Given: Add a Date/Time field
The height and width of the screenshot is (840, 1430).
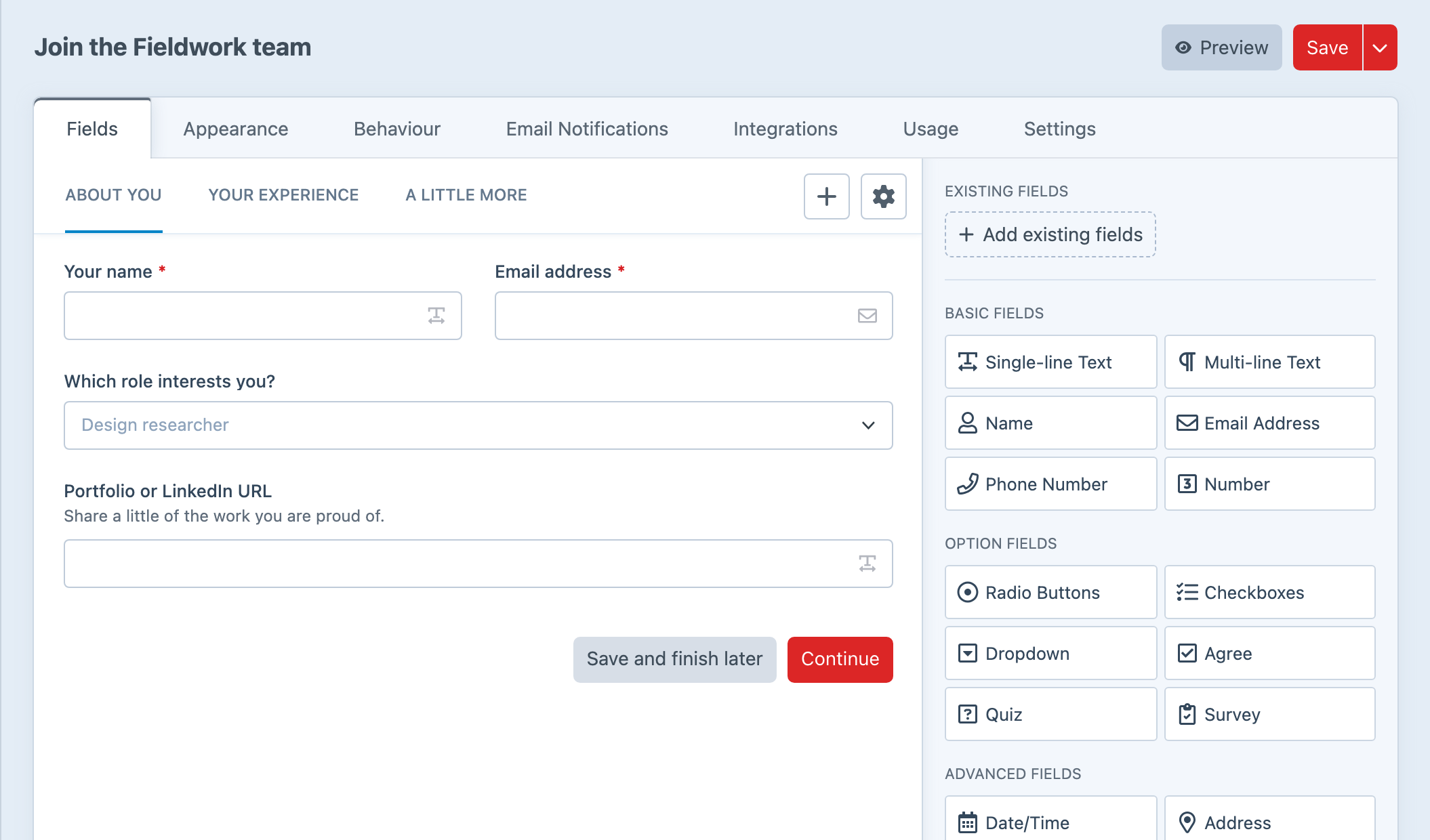Looking at the screenshot, I should pos(1050,818).
